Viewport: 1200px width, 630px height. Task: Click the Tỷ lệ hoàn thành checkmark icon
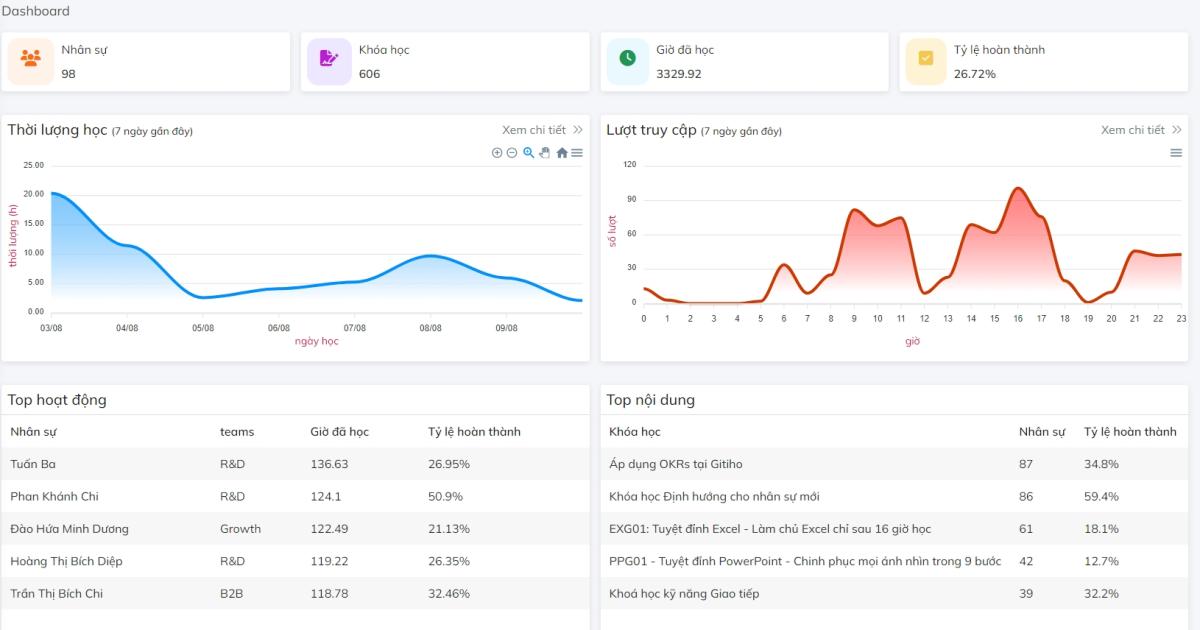tap(926, 59)
